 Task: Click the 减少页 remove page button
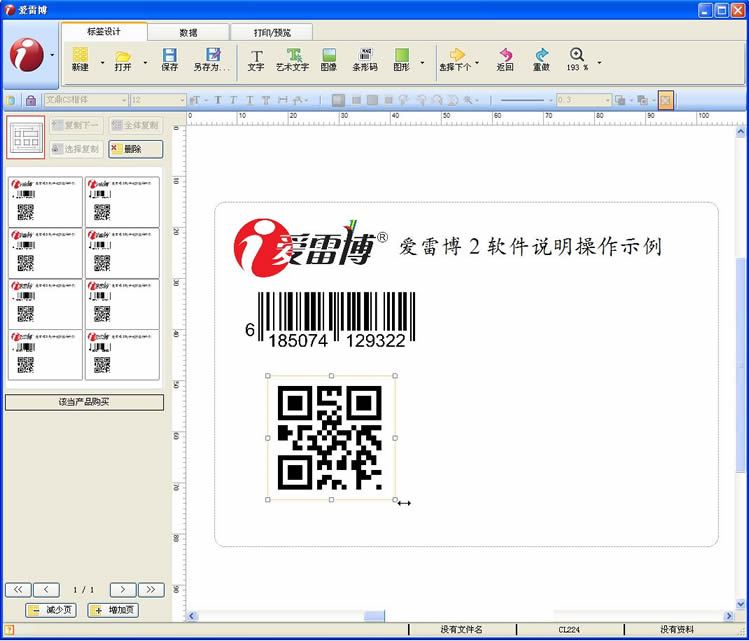click(x=51, y=610)
